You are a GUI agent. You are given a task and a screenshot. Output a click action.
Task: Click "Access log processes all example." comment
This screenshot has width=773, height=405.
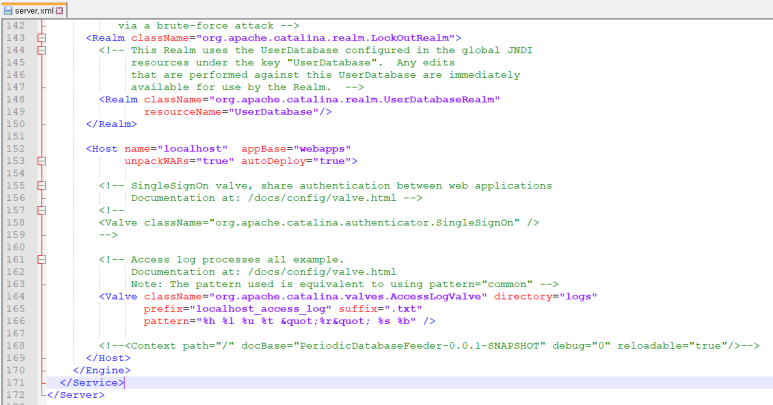tap(237, 260)
